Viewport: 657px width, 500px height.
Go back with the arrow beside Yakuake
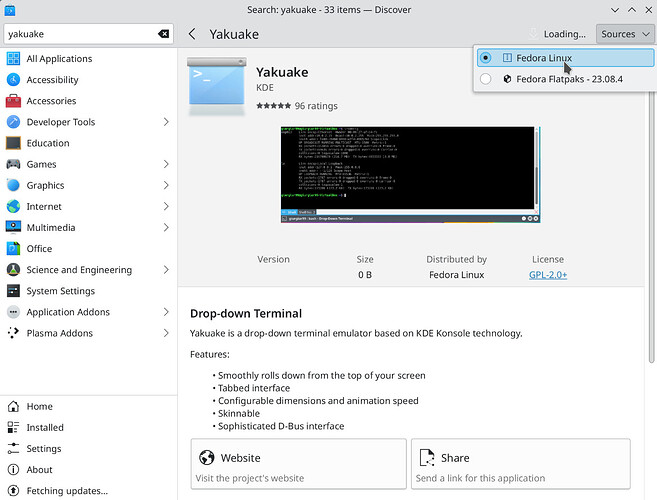point(192,34)
